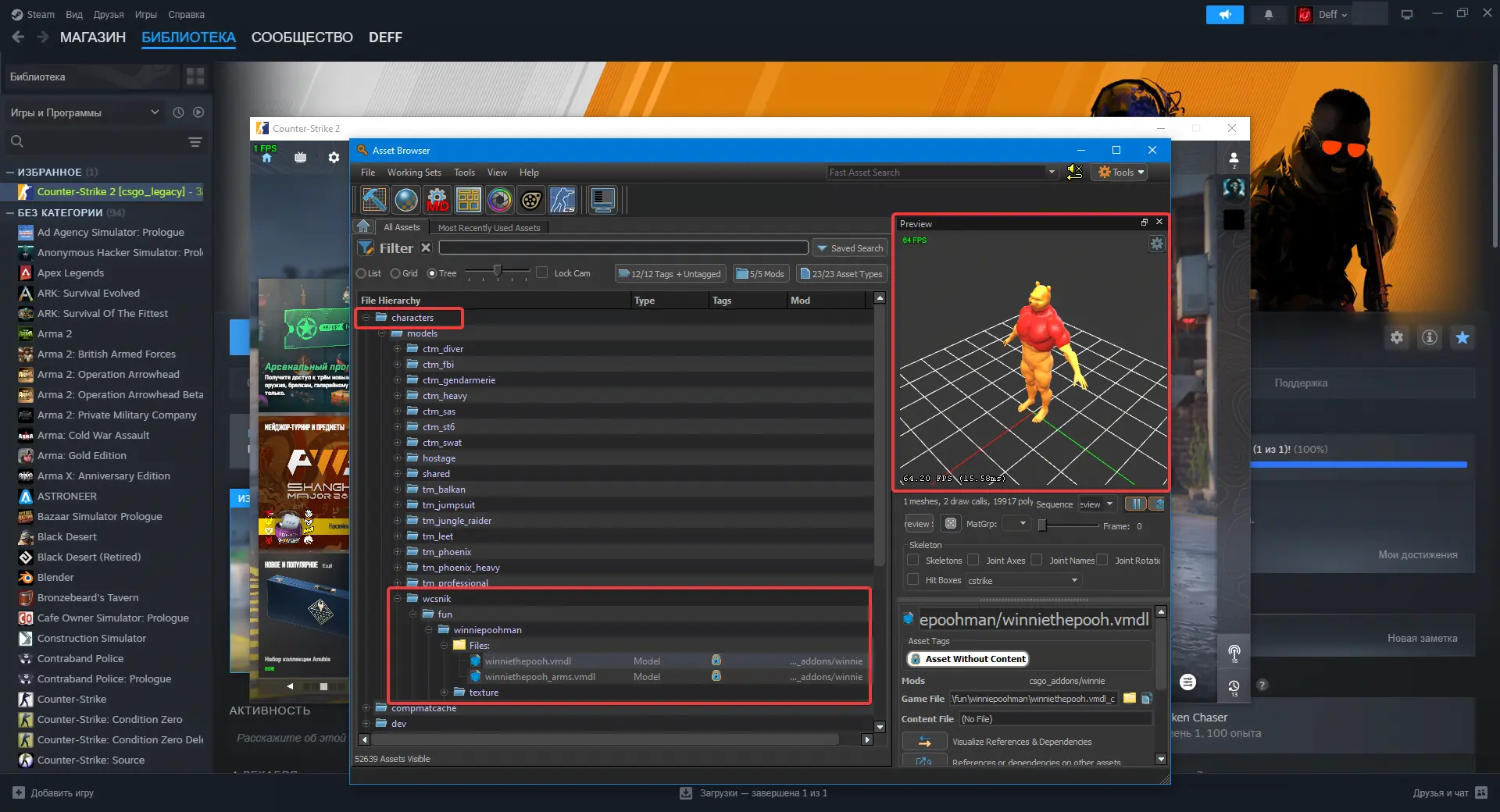Expand the ctm_fbi folder
Viewport: 1500px width, 812px height.
(398, 365)
